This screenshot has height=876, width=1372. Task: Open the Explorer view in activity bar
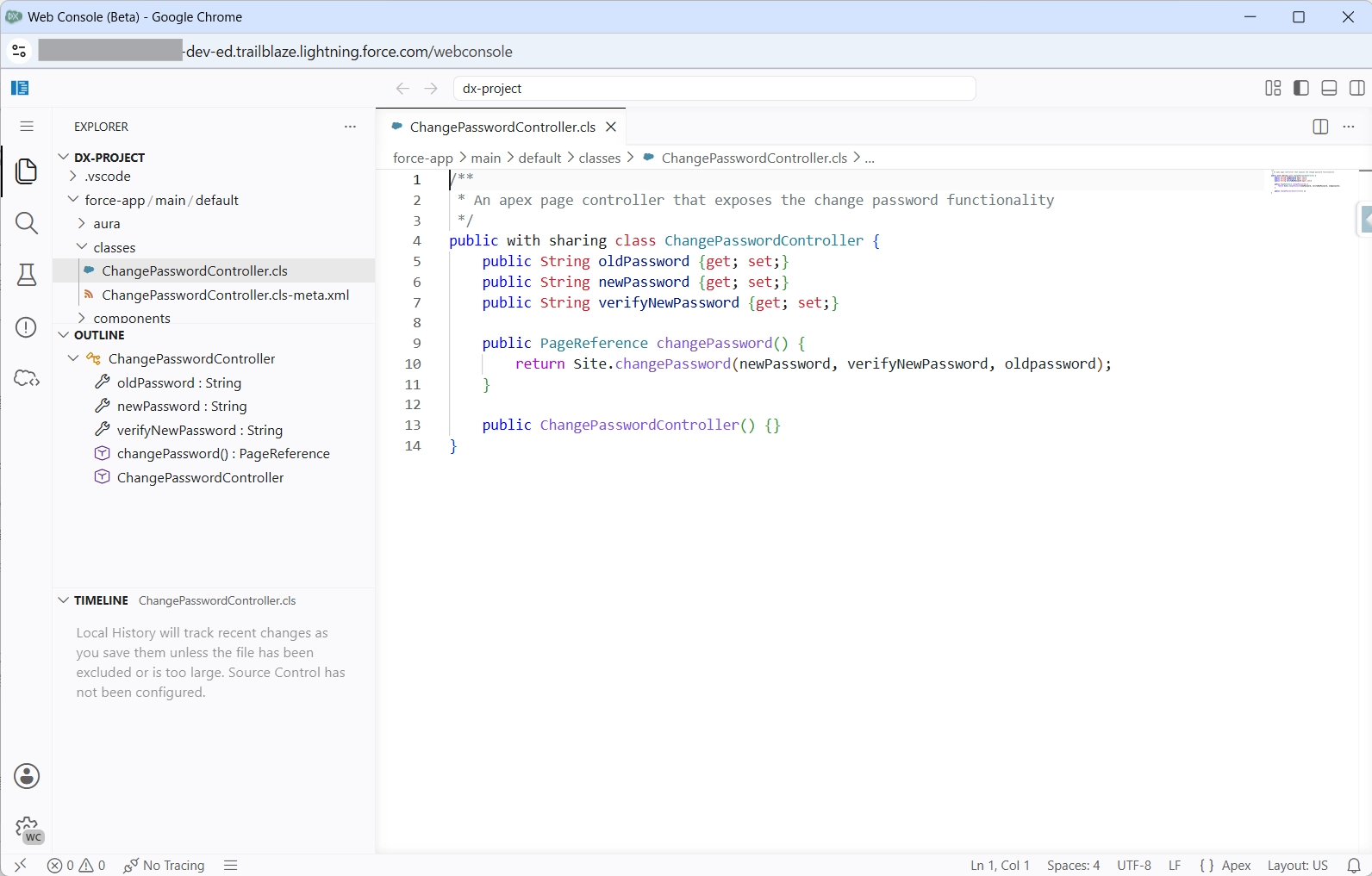coord(27,171)
